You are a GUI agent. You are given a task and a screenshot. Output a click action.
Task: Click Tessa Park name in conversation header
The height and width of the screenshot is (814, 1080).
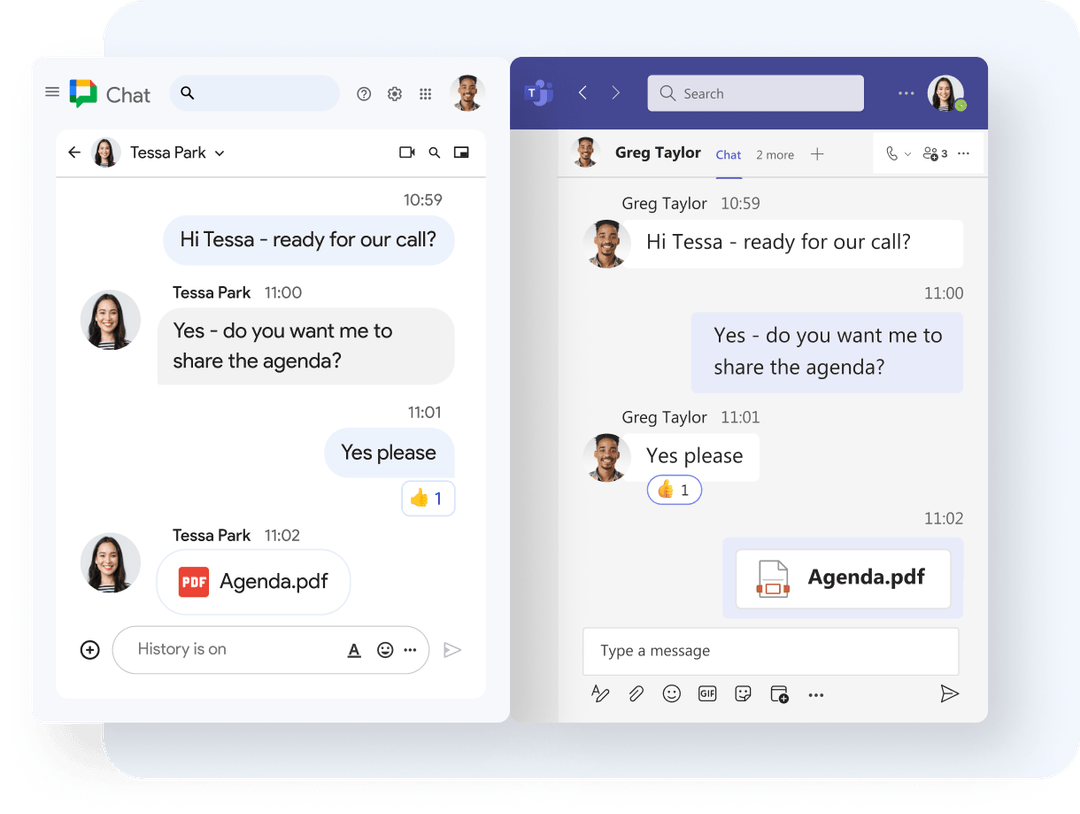[x=168, y=153]
